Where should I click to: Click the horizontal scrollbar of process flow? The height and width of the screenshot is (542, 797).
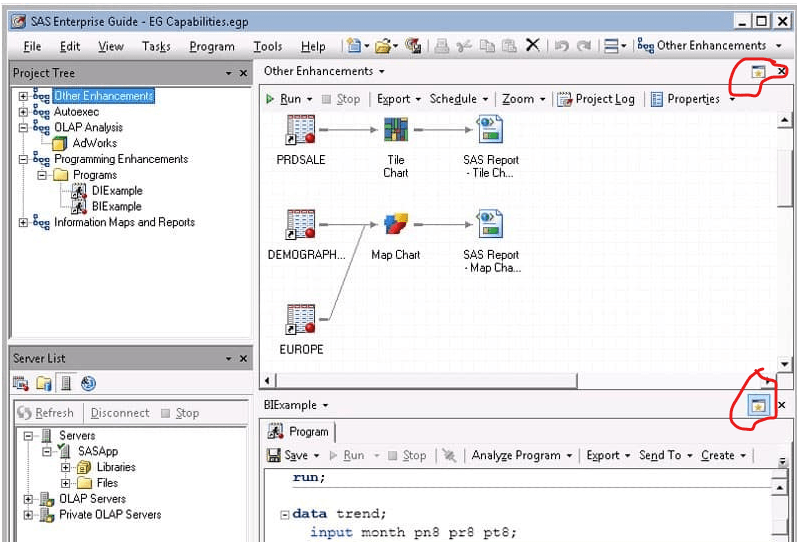[426, 380]
